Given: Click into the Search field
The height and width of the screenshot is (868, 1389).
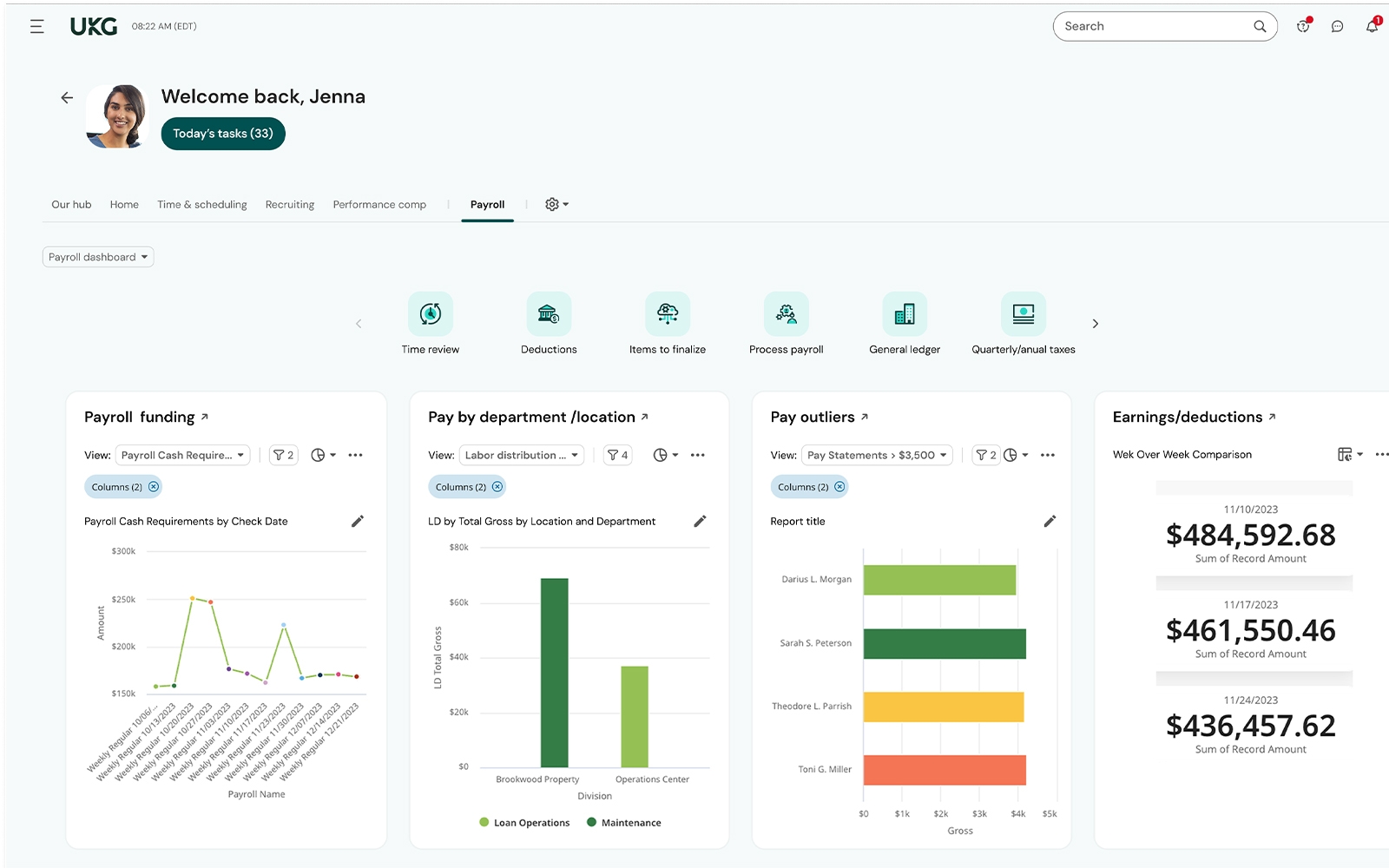Looking at the screenshot, I should tap(1155, 27).
